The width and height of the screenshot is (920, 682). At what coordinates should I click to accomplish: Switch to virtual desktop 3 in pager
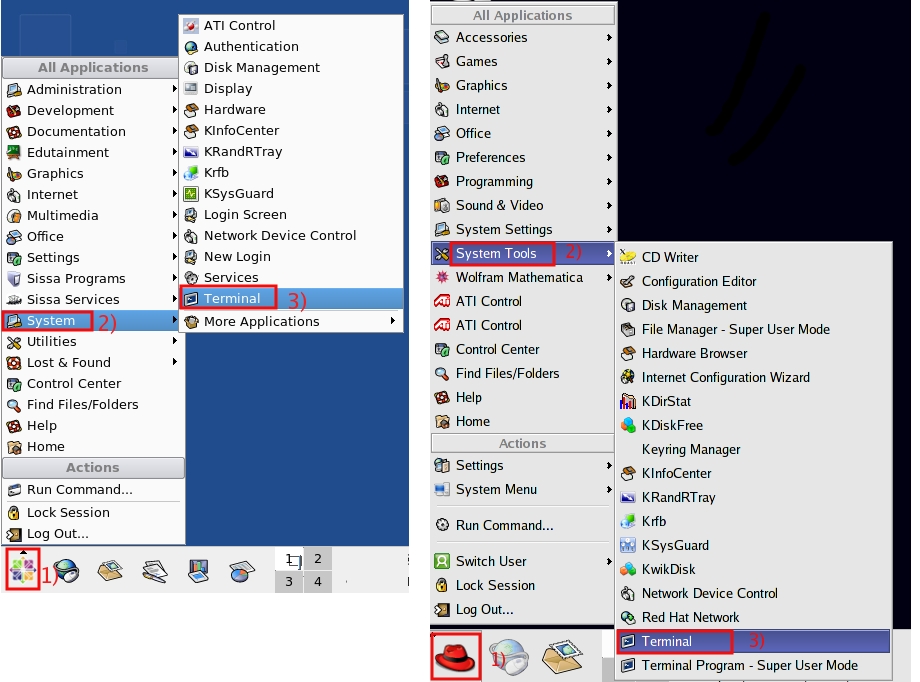point(289,582)
